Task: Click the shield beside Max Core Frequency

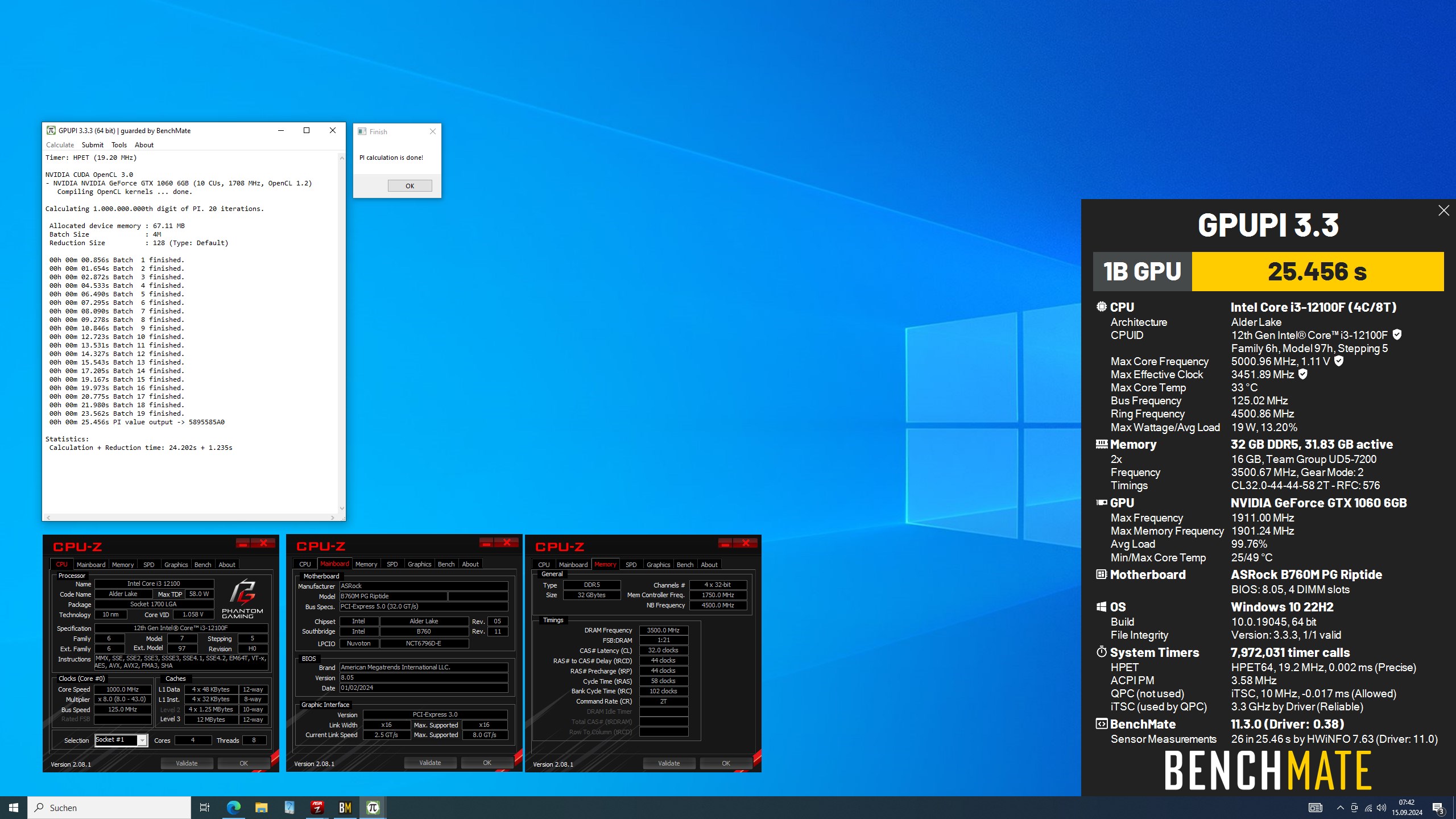Action: click(x=1339, y=361)
